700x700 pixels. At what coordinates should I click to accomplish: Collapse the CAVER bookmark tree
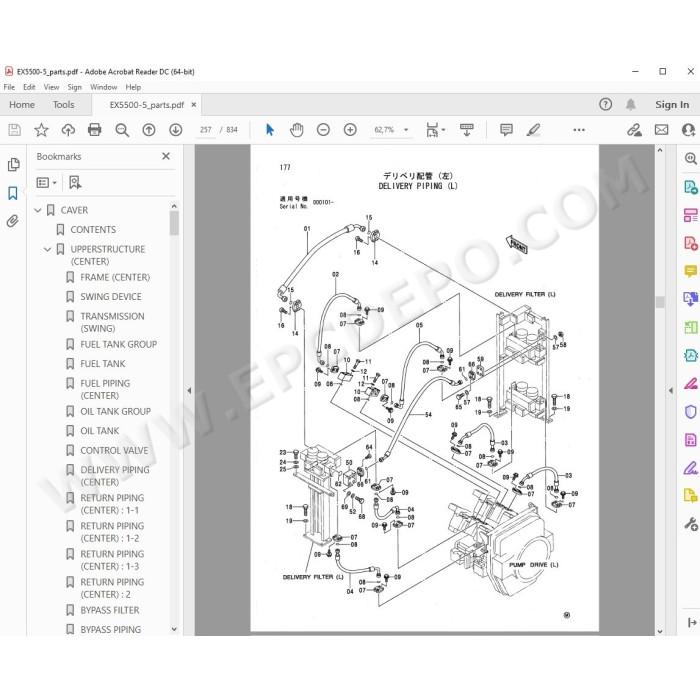38,210
